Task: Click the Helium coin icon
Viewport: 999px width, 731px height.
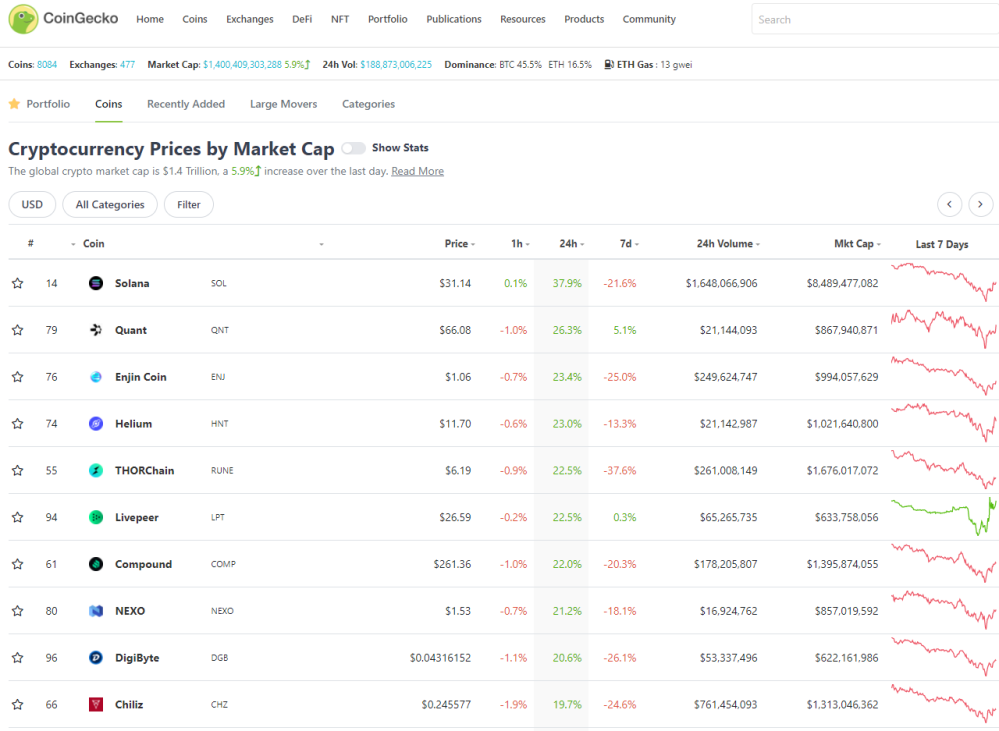Action: point(96,424)
